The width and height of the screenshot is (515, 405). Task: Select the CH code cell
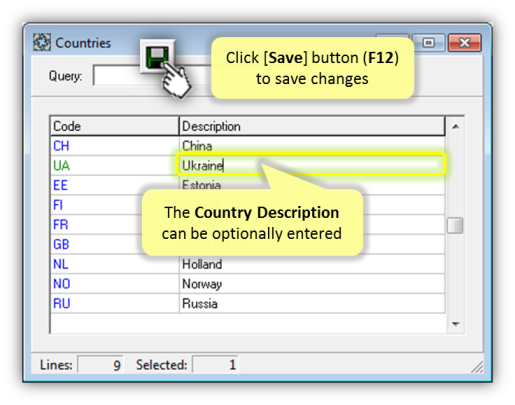coord(114,146)
